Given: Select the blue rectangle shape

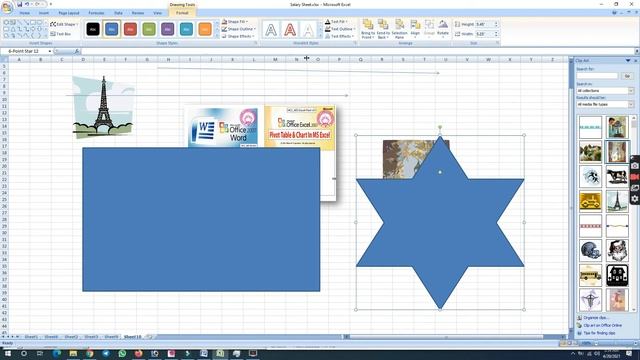Looking at the screenshot, I should pyautogui.click(x=201, y=220).
